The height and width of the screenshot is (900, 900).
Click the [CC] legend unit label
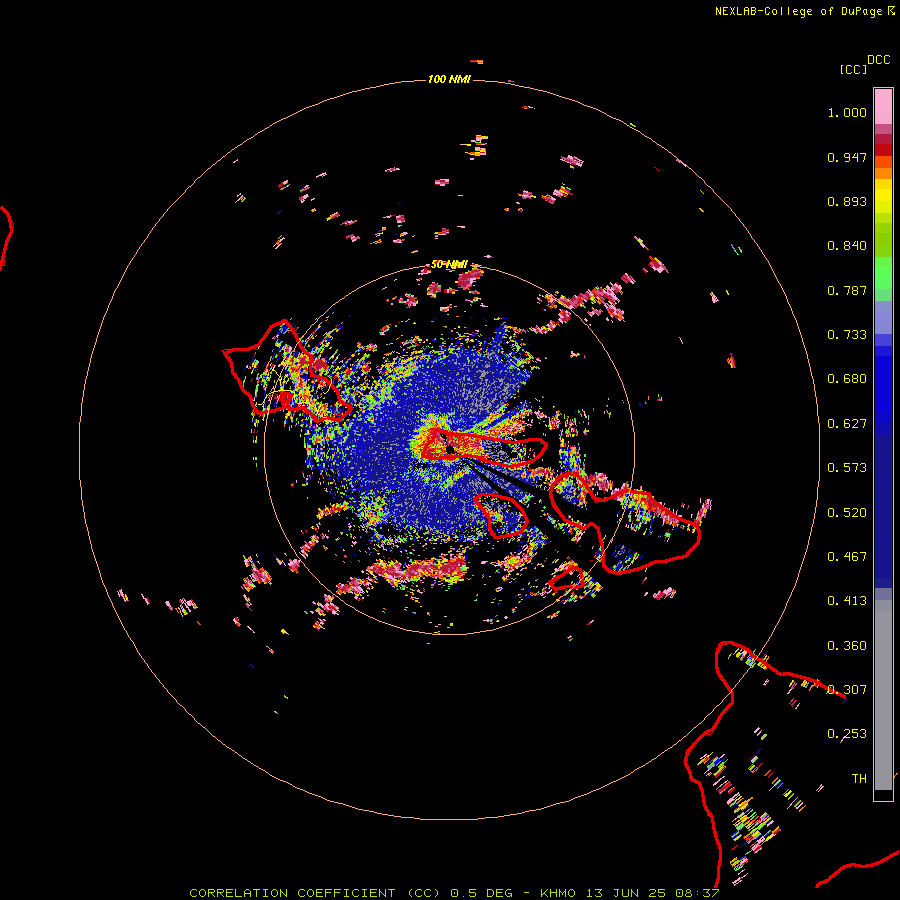point(853,69)
